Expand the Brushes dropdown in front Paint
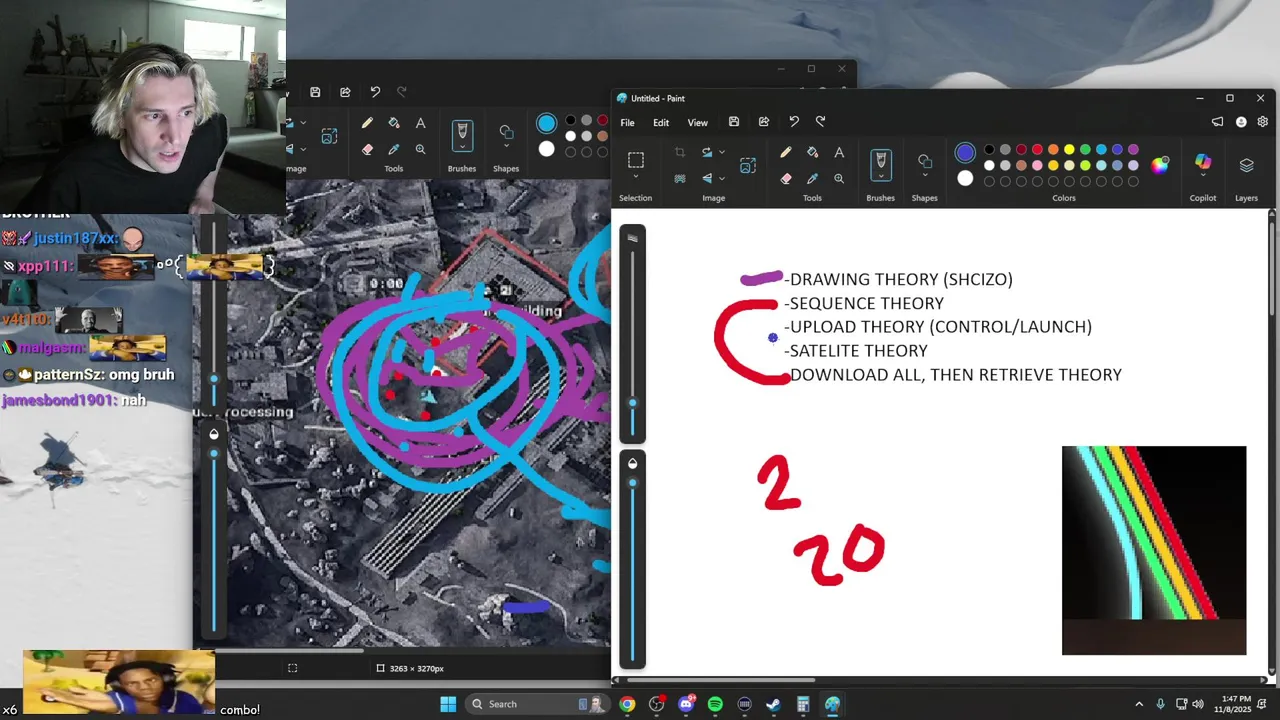Image resolution: width=1280 pixels, height=720 pixels. 881,178
